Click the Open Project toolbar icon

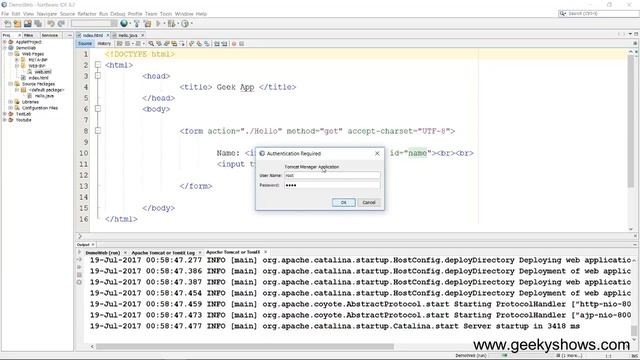tap(27, 24)
